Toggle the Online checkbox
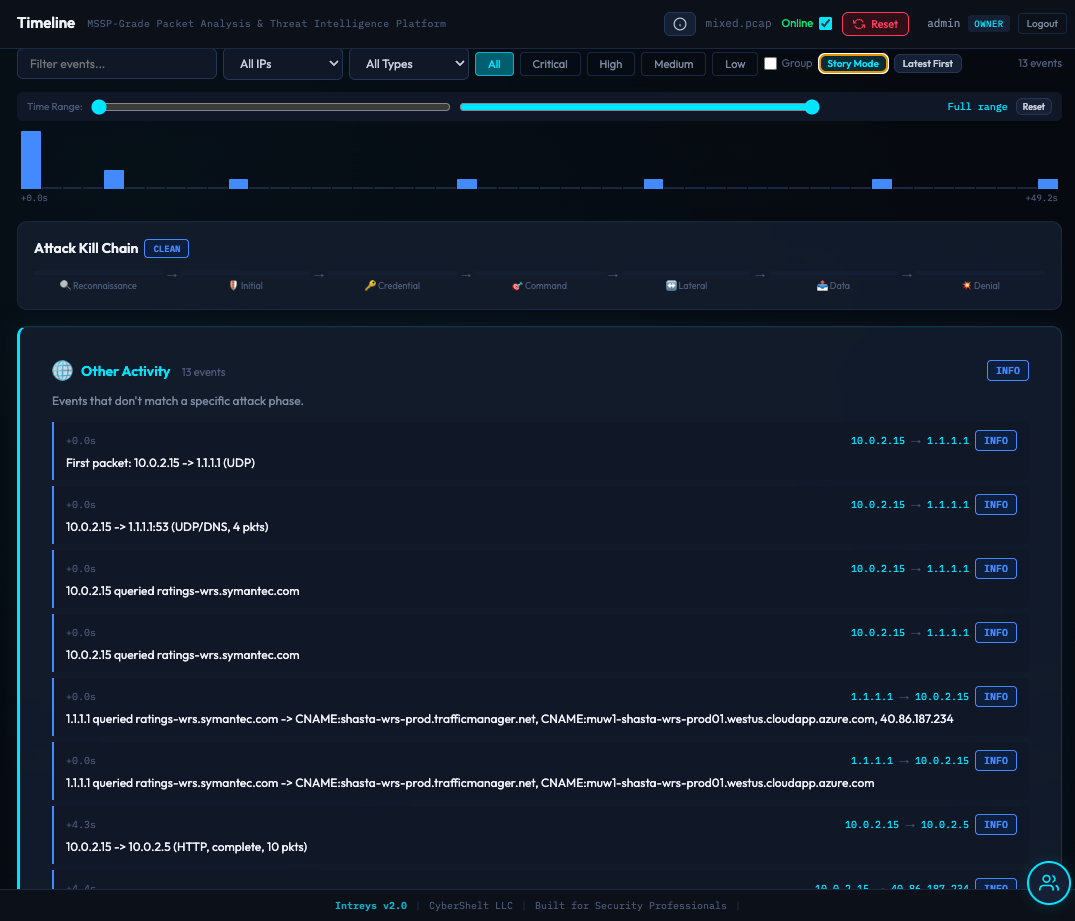The width and height of the screenshot is (1075, 921). coord(825,23)
